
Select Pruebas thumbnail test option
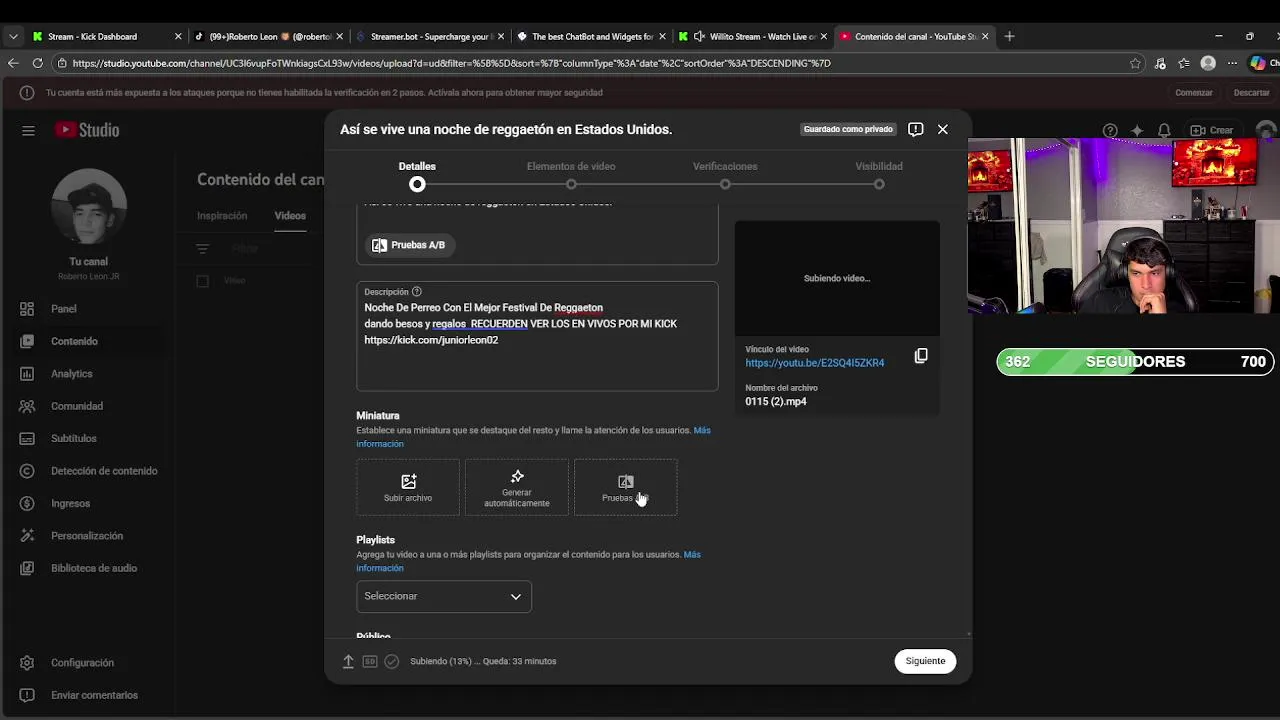626,488
